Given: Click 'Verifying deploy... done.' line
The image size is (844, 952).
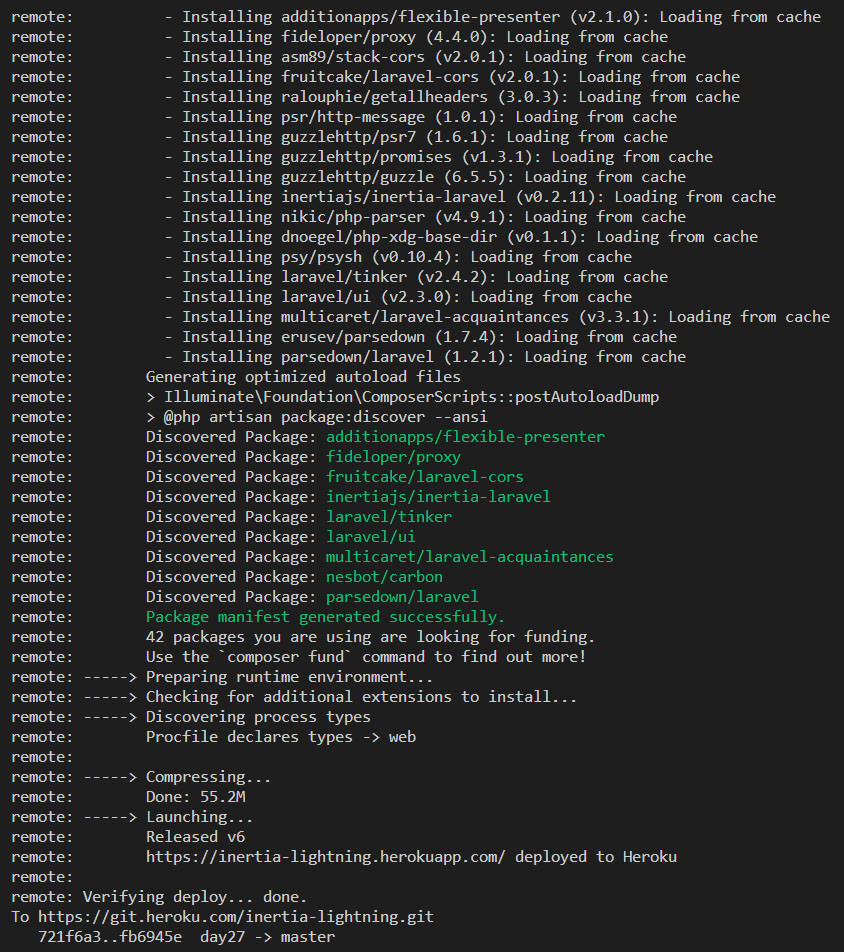Looking at the screenshot, I should coord(195,897).
